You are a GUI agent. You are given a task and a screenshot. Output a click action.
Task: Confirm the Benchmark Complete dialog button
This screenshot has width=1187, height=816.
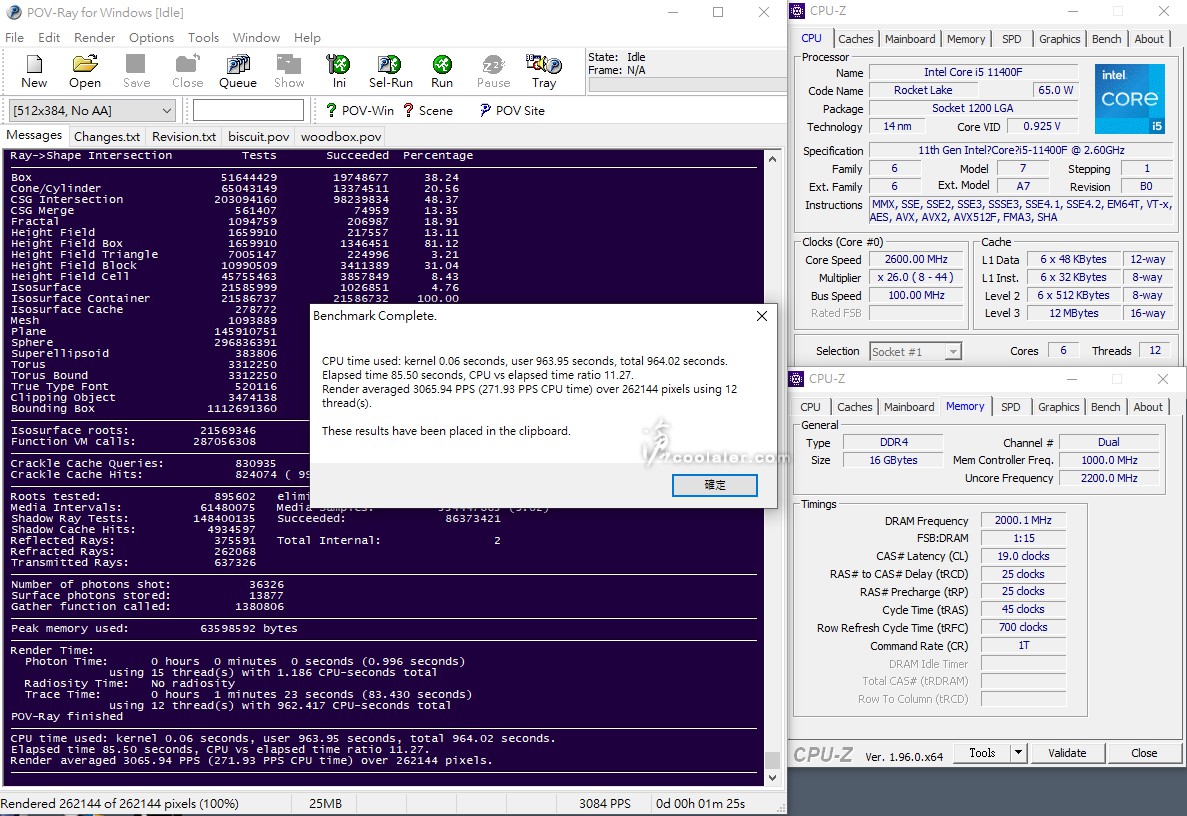pyautogui.click(x=715, y=485)
